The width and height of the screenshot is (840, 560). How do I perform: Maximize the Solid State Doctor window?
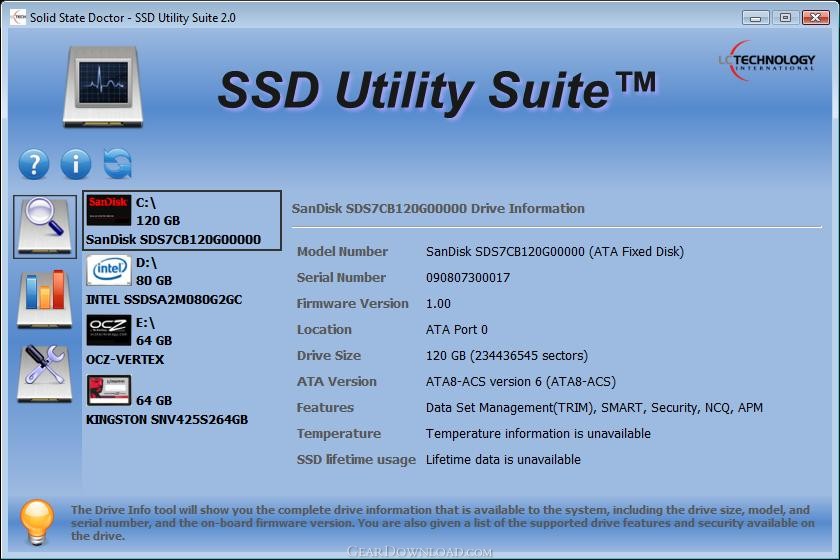point(785,18)
